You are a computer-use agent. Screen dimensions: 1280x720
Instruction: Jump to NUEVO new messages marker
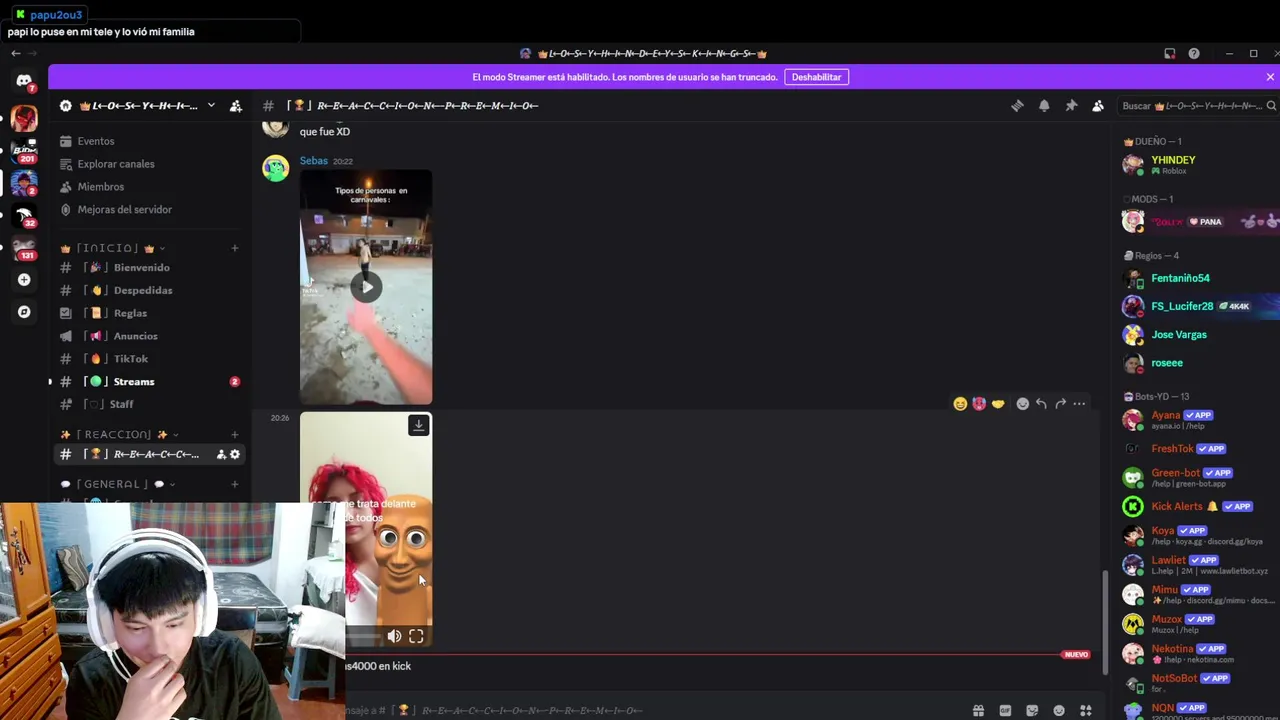[x=1076, y=655]
